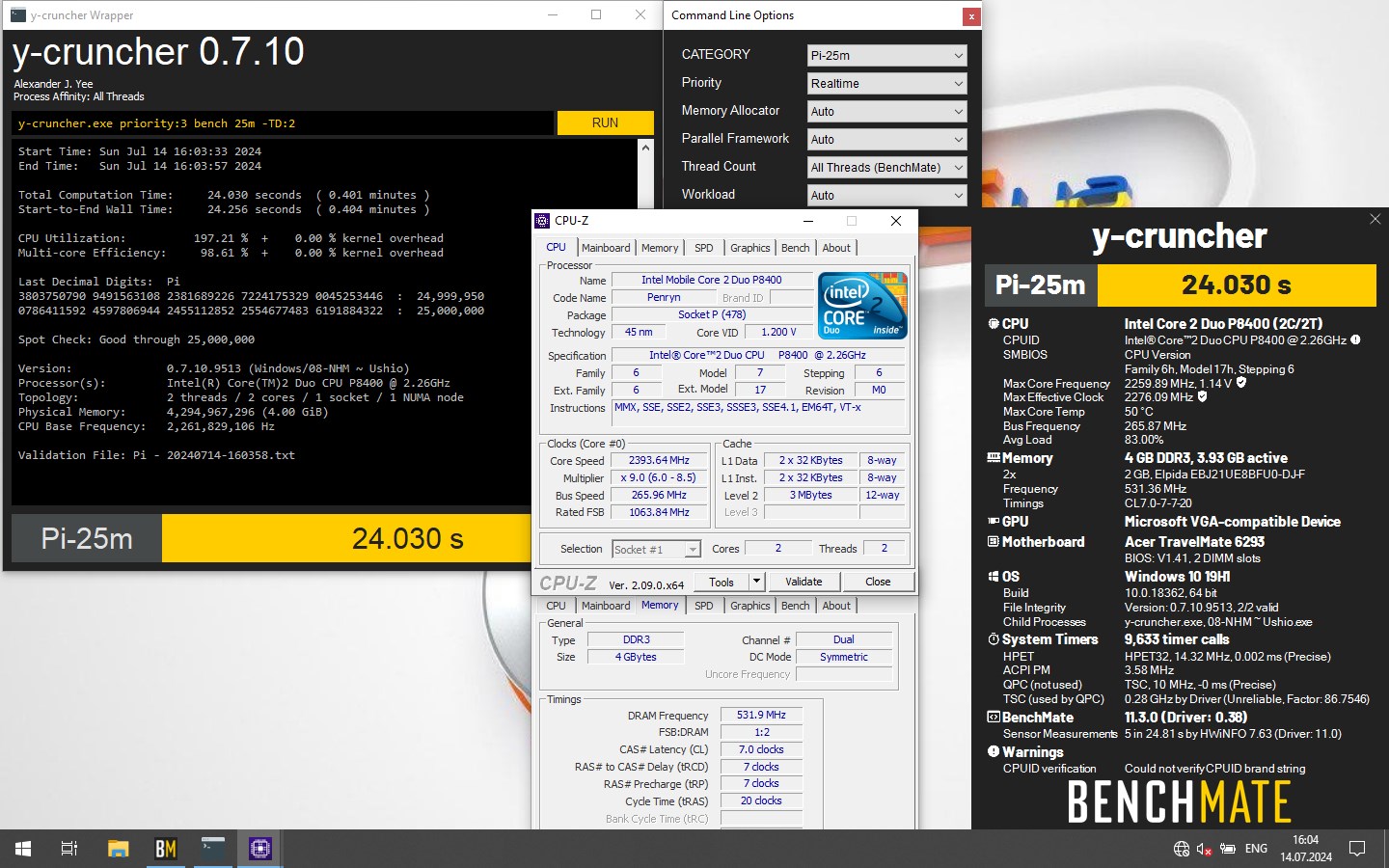Open the Memory Allocator dropdown
Viewport: 1389px width, 868px height.
coord(886,112)
